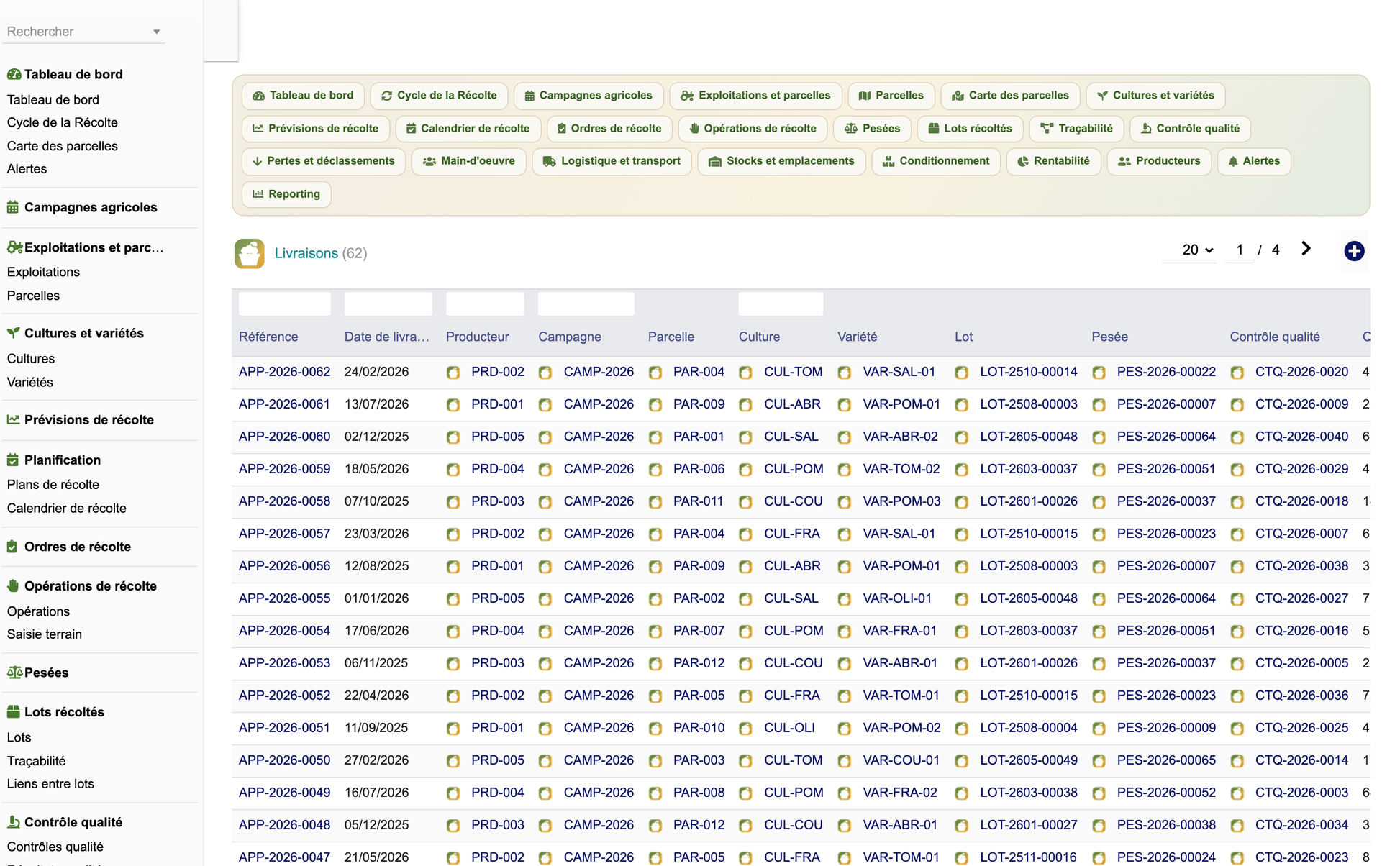Click the variety icon beside VAR-POM-03
Image resolution: width=1400 pixels, height=866 pixels.
pyautogui.click(x=845, y=501)
